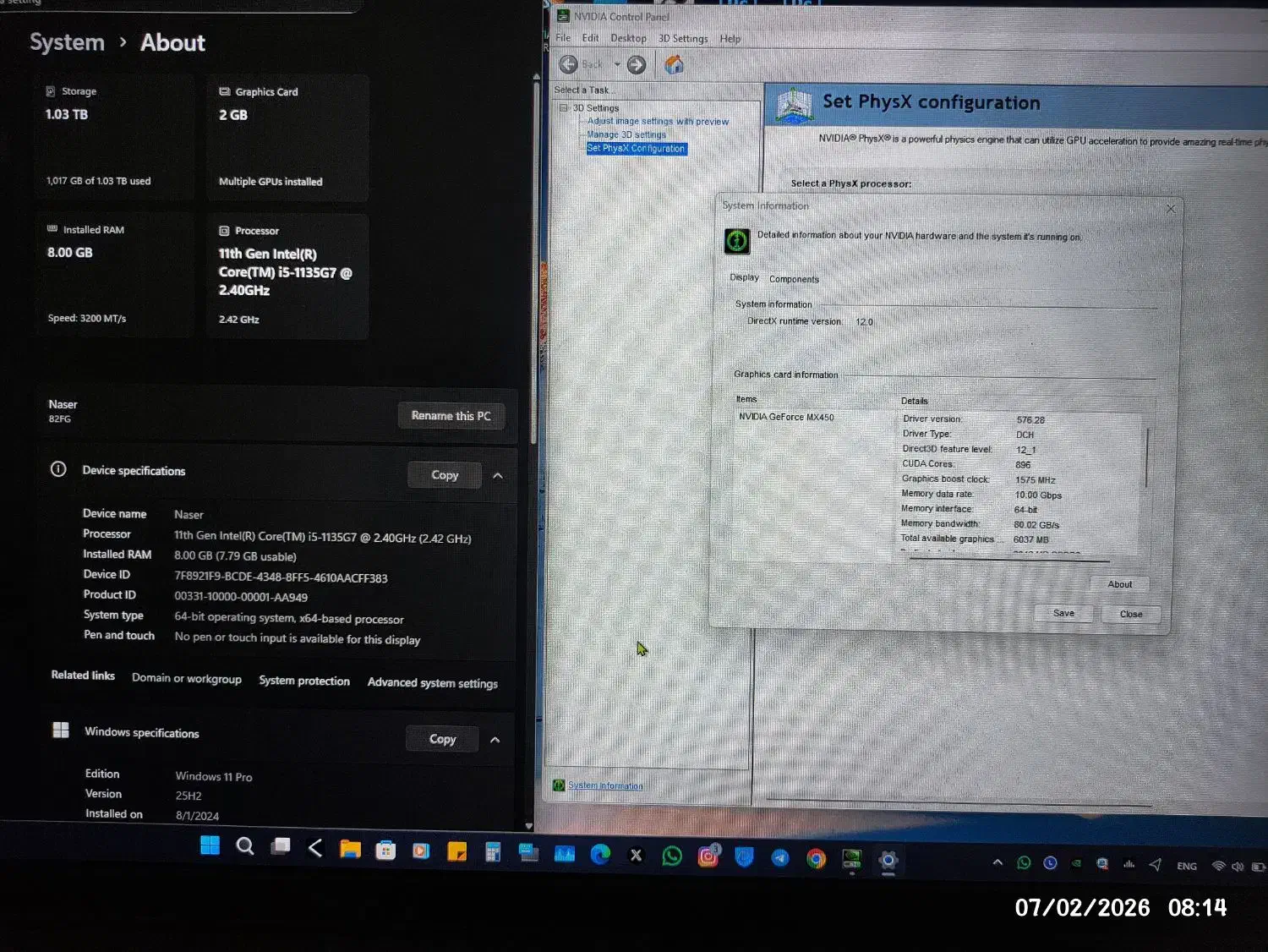Select Set PhysX Configuration task
Viewport: 1268px width, 952px height.
coord(637,148)
